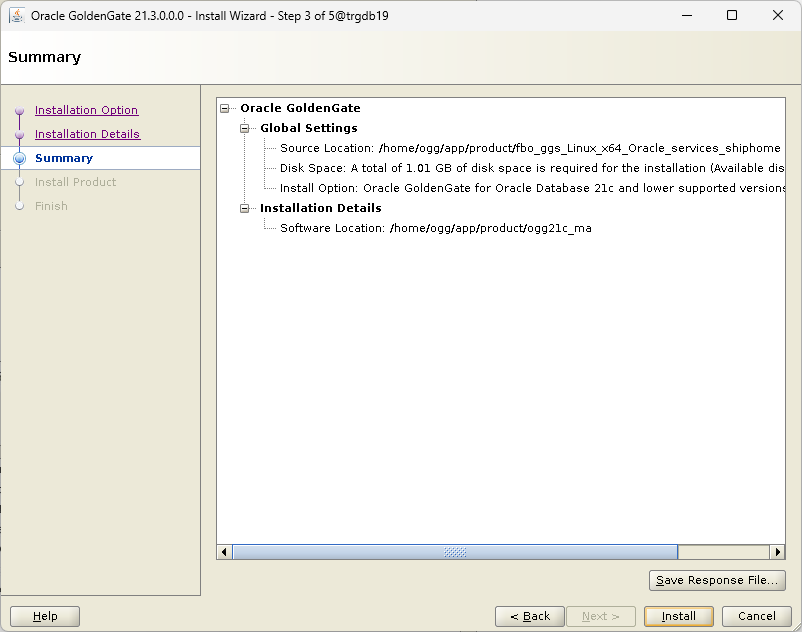Maximize the Install Wizard window

coord(732,15)
